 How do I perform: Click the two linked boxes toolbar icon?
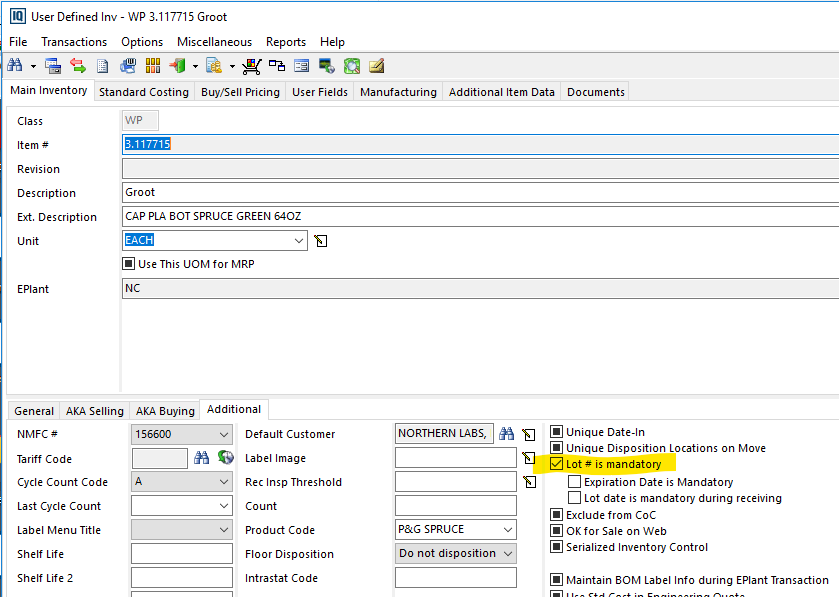tap(277, 66)
